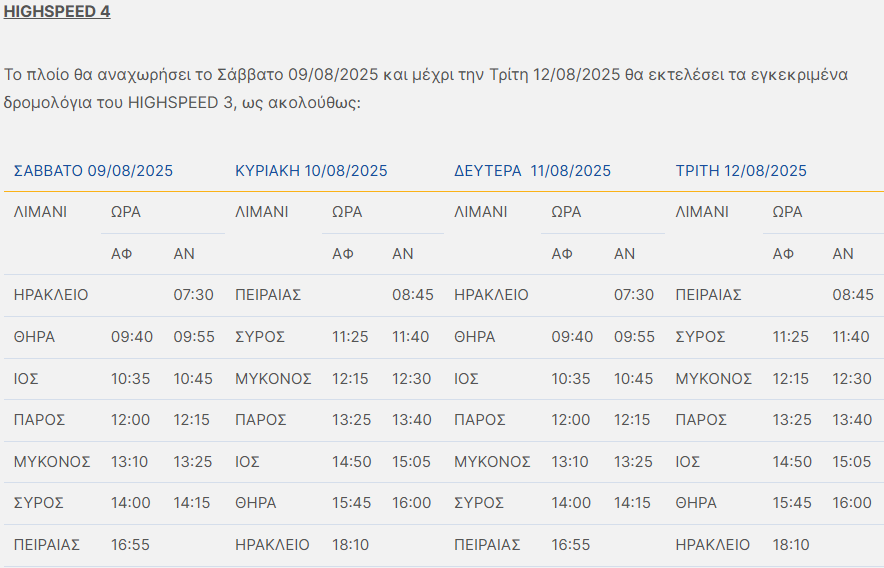884x568 pixels.
Task: Click ΗΡΑΚΛΕΙΟ in the Saturday schedule
Action: 51,295
